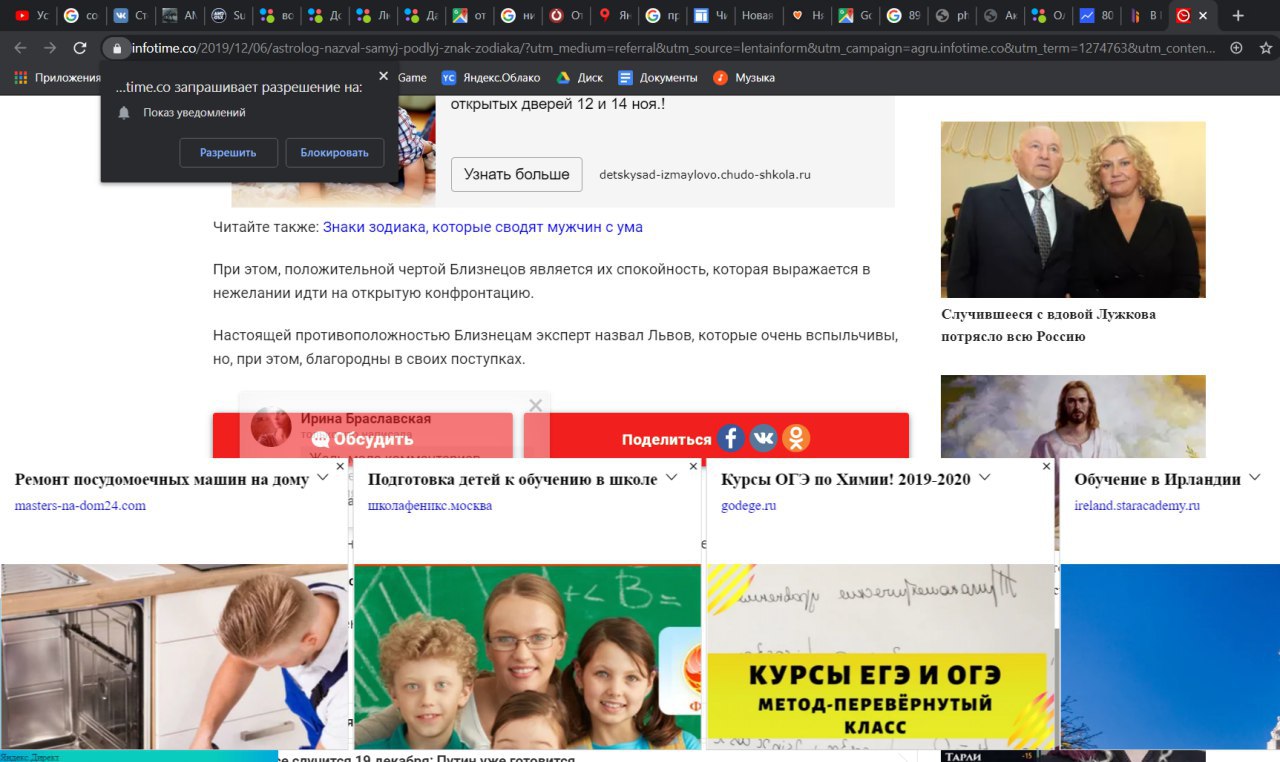Viewport: 1280px width, 762px height.
Task: Open the школафеникс.москва link
Action: coord(430,506)
